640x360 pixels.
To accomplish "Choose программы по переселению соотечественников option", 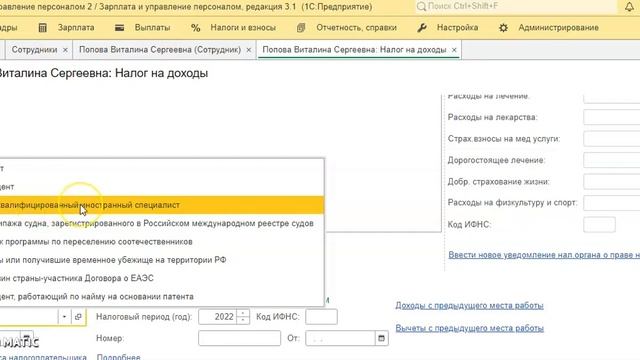I will (x=162, y=242).
